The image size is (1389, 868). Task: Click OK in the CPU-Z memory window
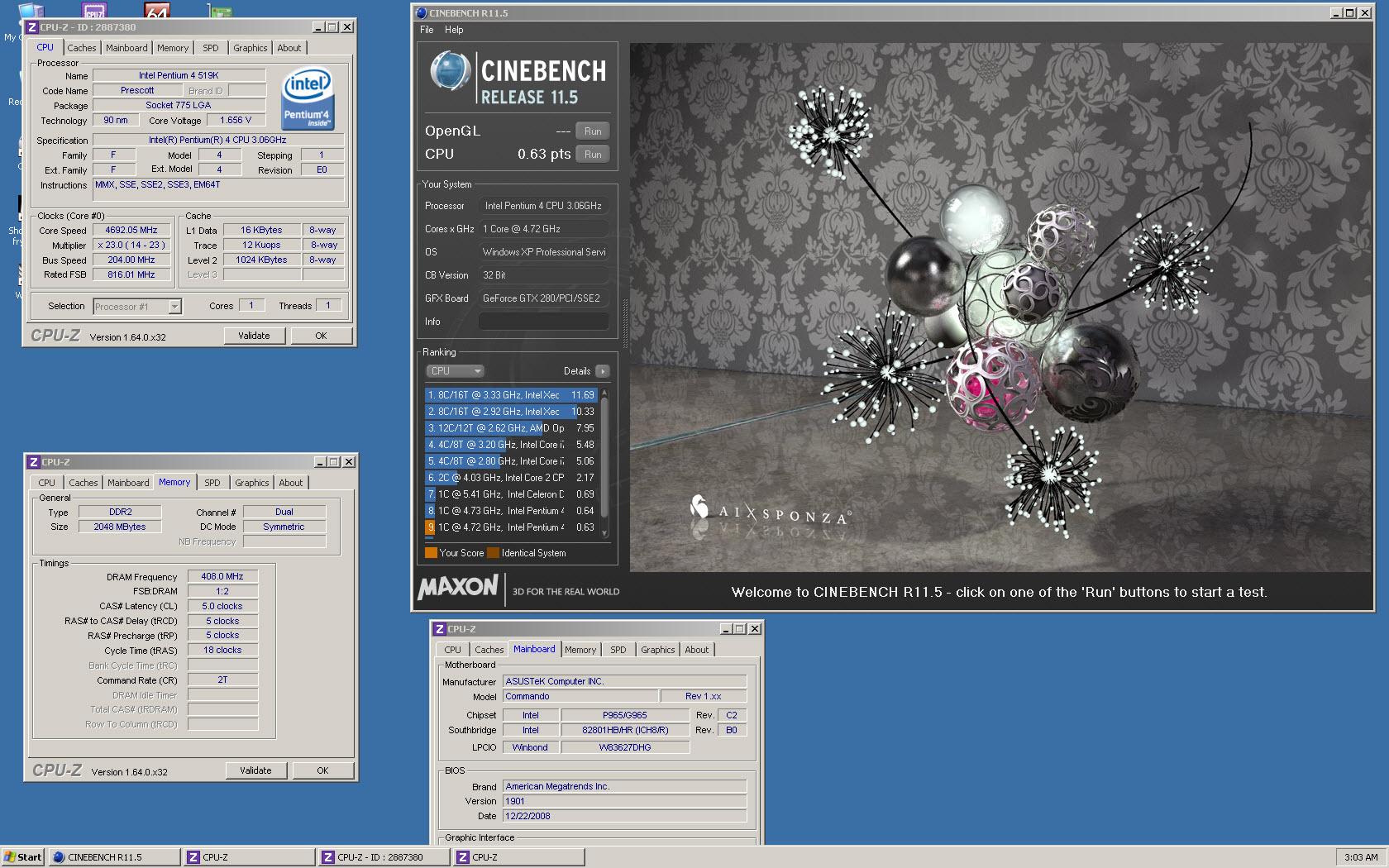pos(322,770)
